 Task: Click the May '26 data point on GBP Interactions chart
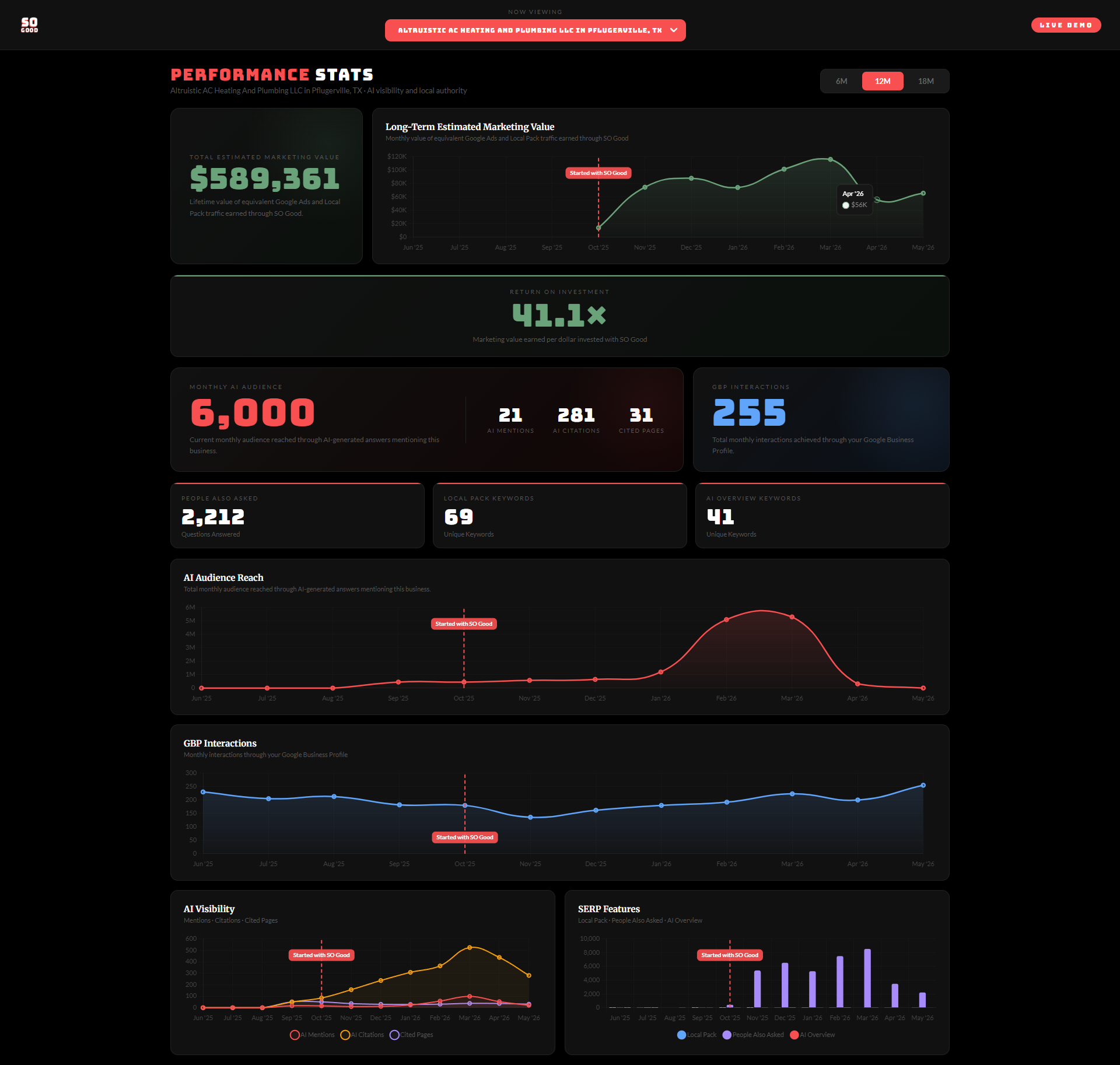[923, 786]
